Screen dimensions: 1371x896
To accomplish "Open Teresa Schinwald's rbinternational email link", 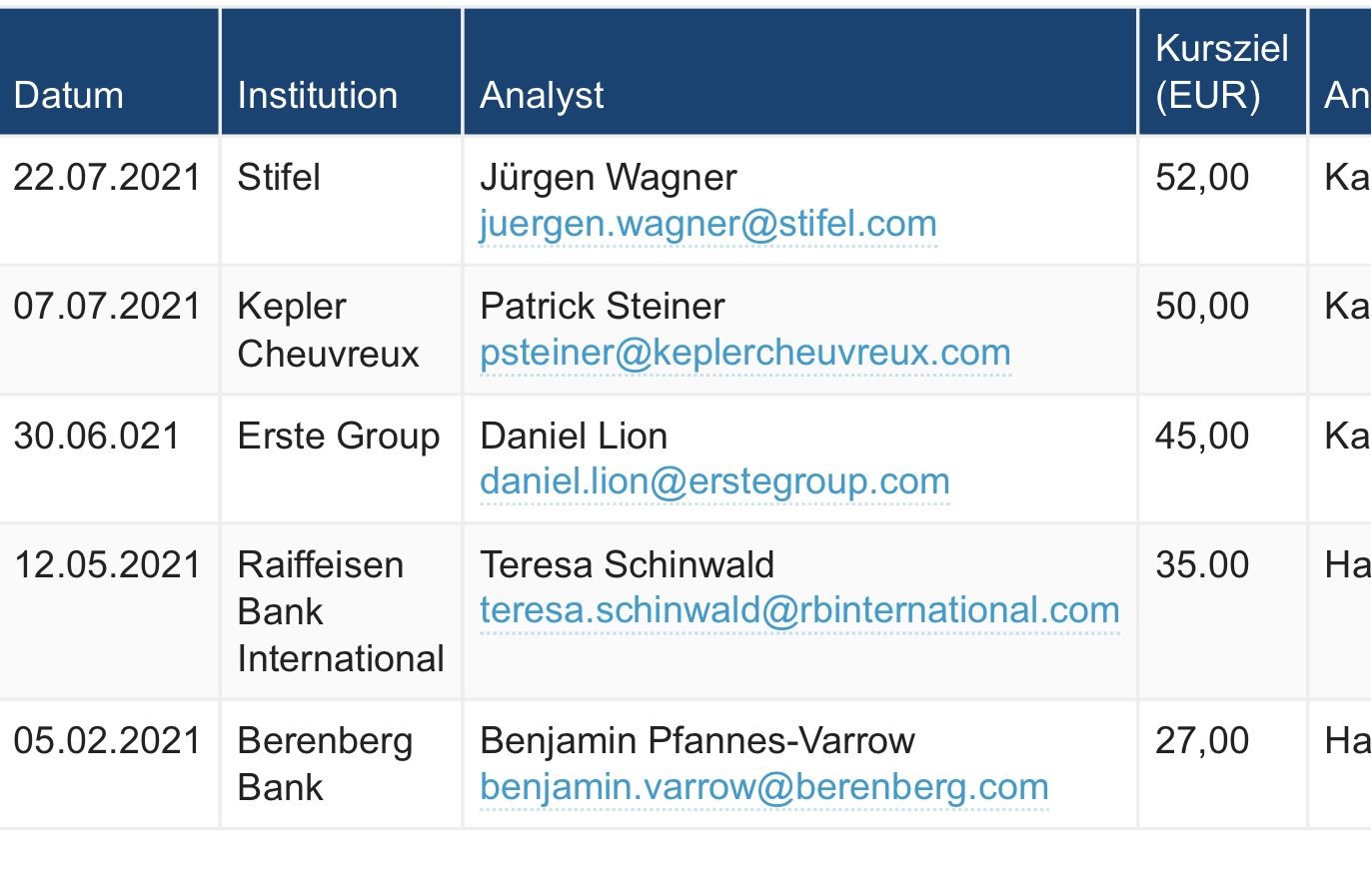I will tap(799, 610).
